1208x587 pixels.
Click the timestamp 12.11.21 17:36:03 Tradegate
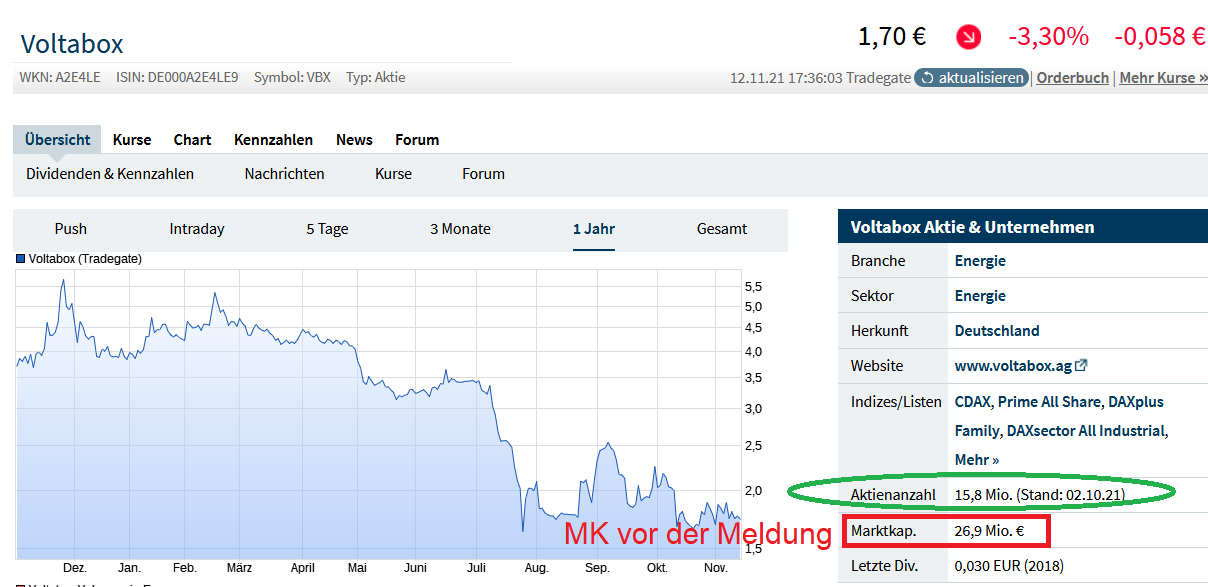820,77
